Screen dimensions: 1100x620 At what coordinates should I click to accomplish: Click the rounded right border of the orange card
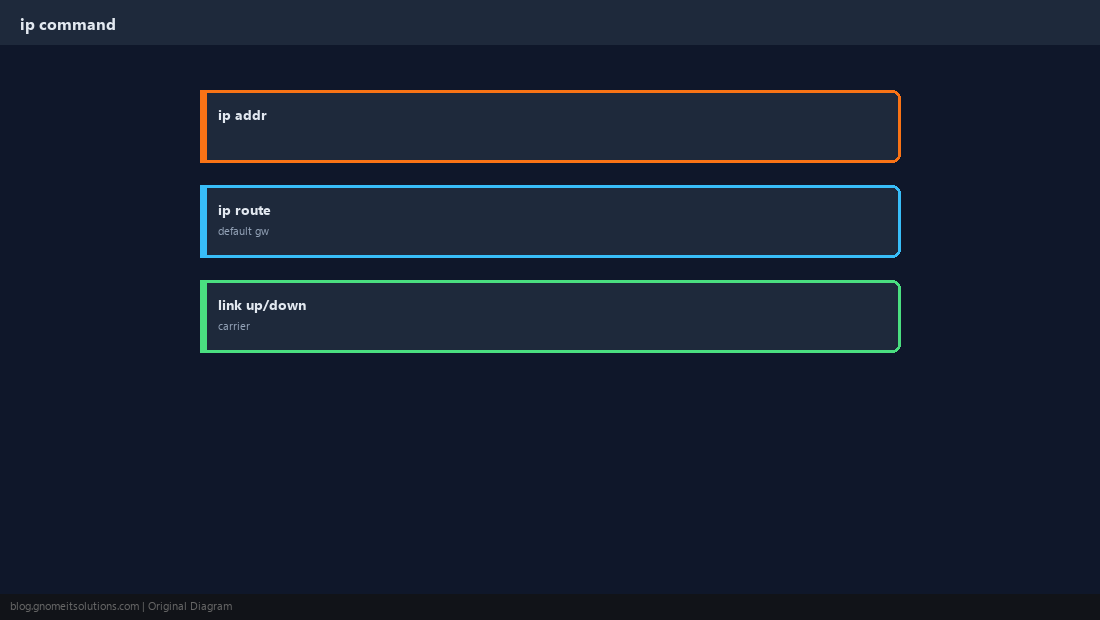(x=899, y=126)
